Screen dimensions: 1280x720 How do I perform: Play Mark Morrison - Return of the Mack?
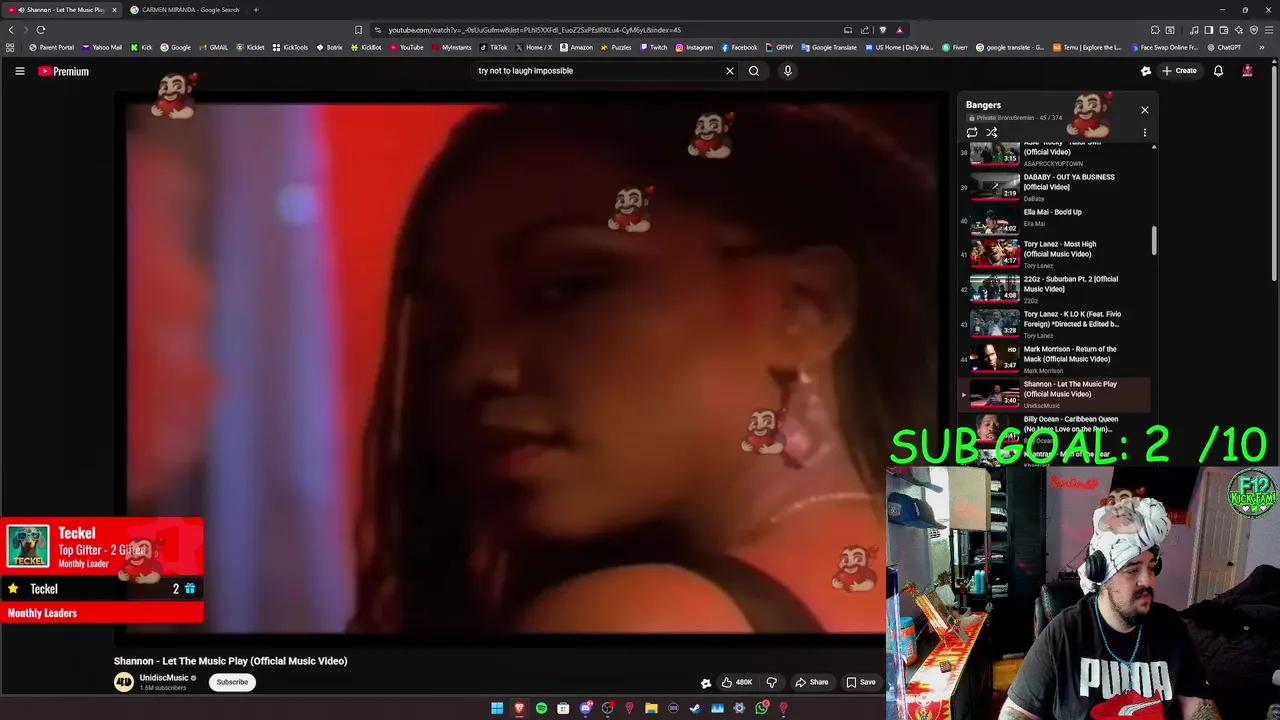pos(1055,359)
